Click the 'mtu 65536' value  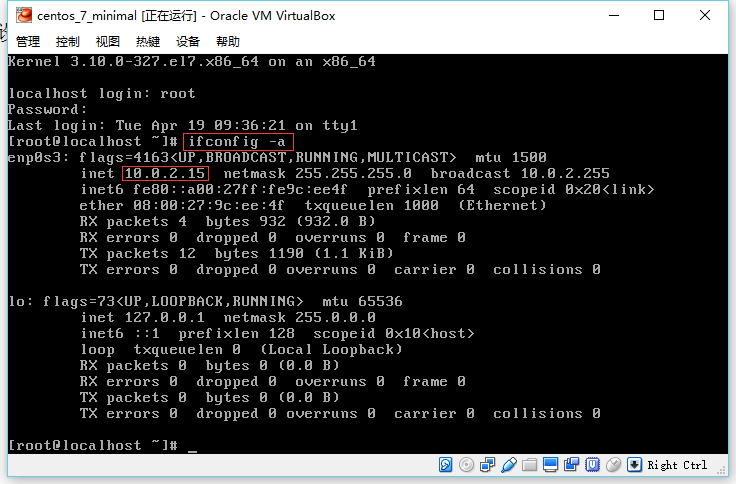pyautogui.click(x=362, y=301)
